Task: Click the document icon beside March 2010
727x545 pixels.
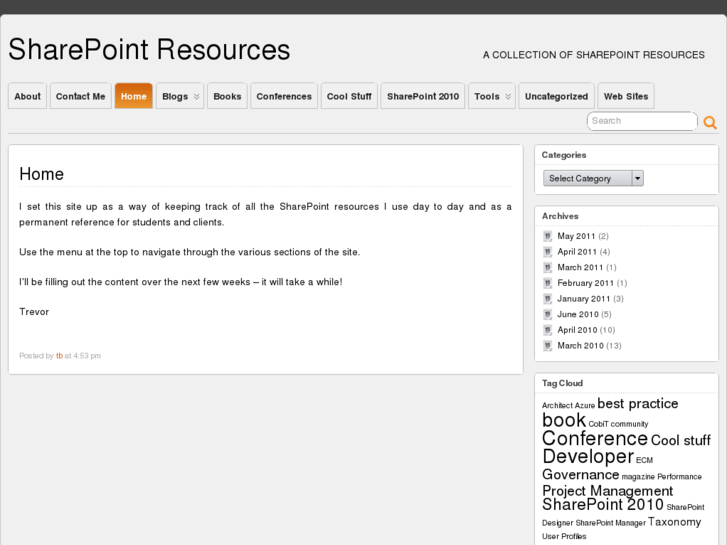Action: pos(548,346)
